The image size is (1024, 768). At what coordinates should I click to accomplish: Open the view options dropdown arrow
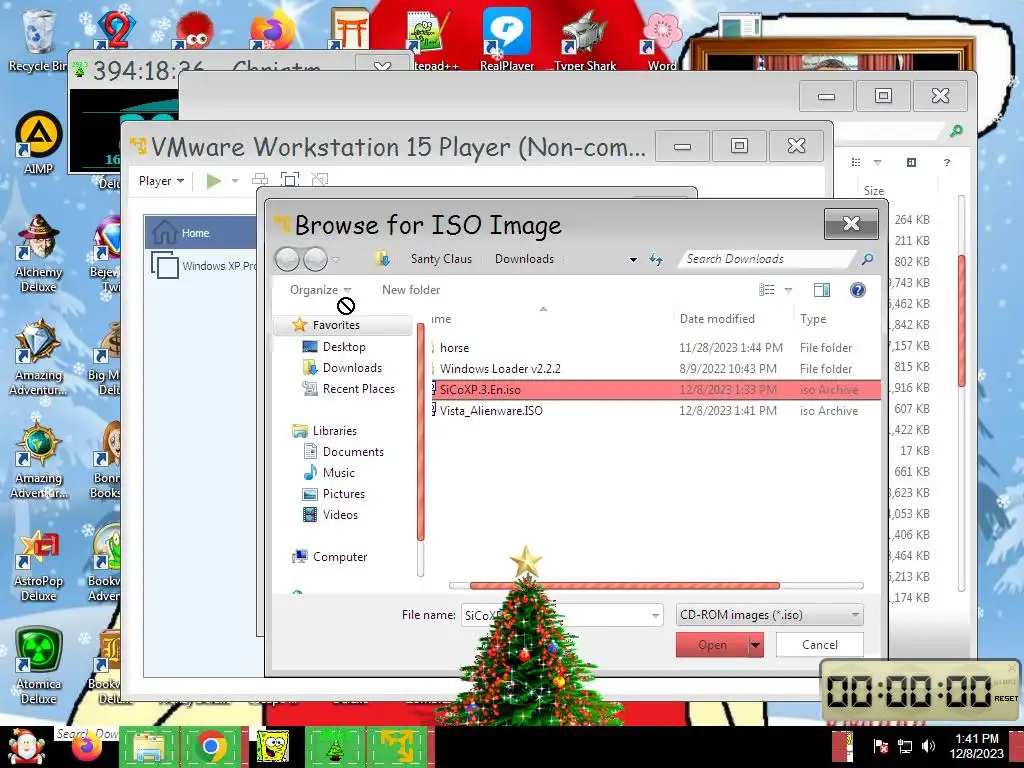coord(788,290)
